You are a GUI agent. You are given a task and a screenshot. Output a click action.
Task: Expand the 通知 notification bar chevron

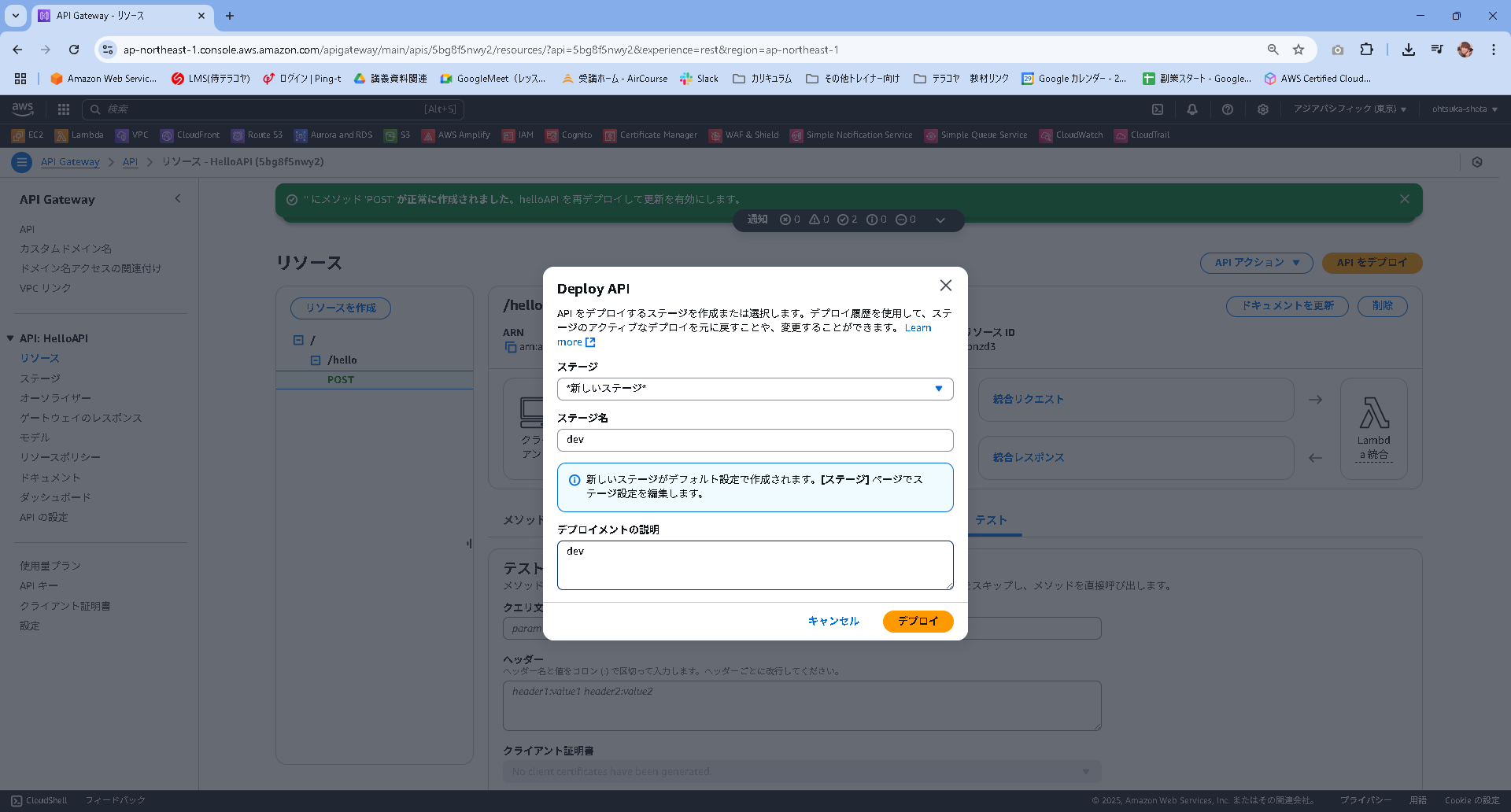(940, 220)
